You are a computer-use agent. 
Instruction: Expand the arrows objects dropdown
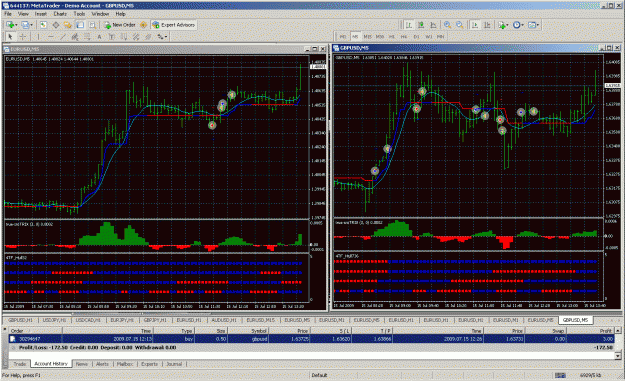click(165, 37)
